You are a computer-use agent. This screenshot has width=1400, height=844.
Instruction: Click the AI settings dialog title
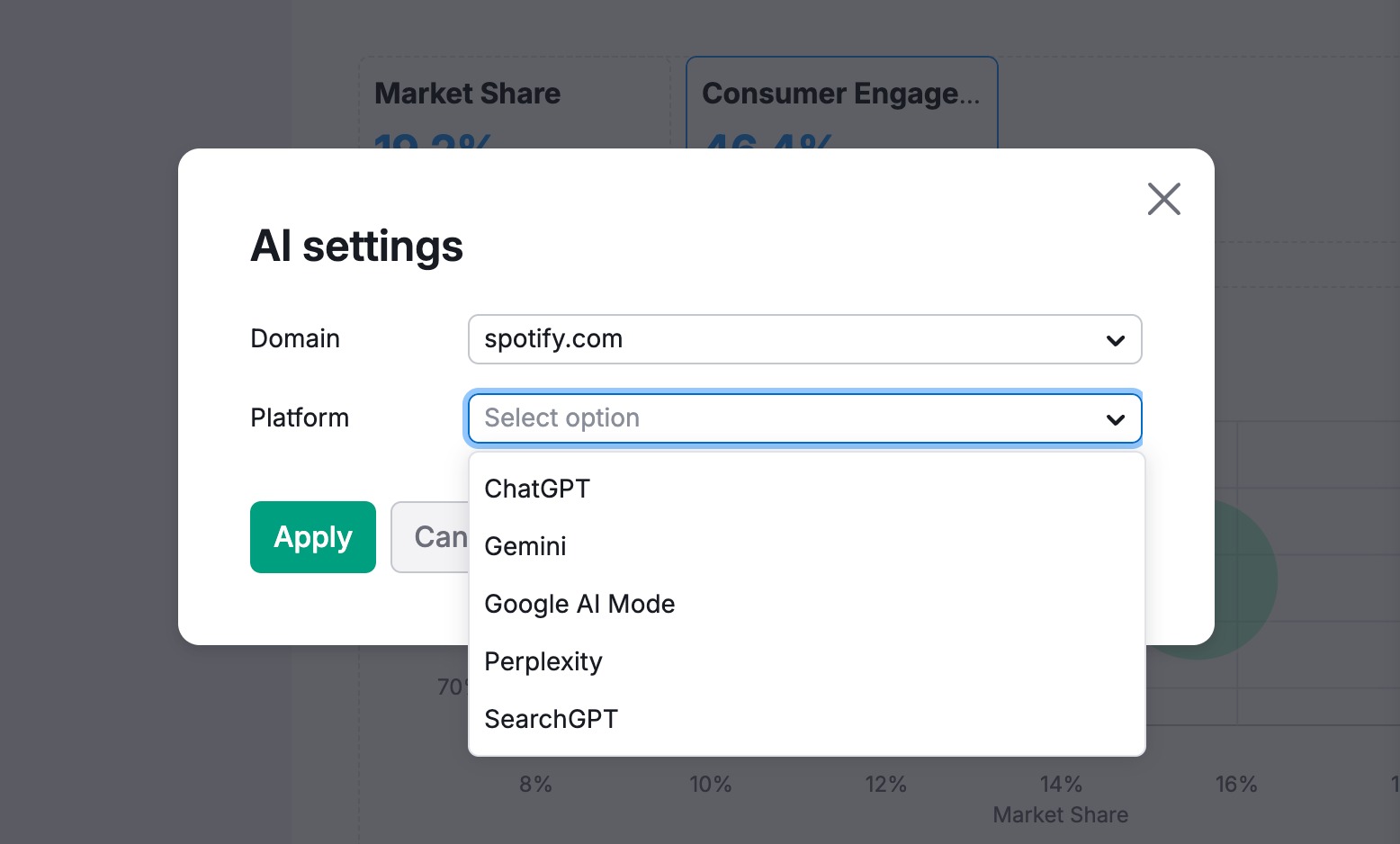(x=356, y=246)
